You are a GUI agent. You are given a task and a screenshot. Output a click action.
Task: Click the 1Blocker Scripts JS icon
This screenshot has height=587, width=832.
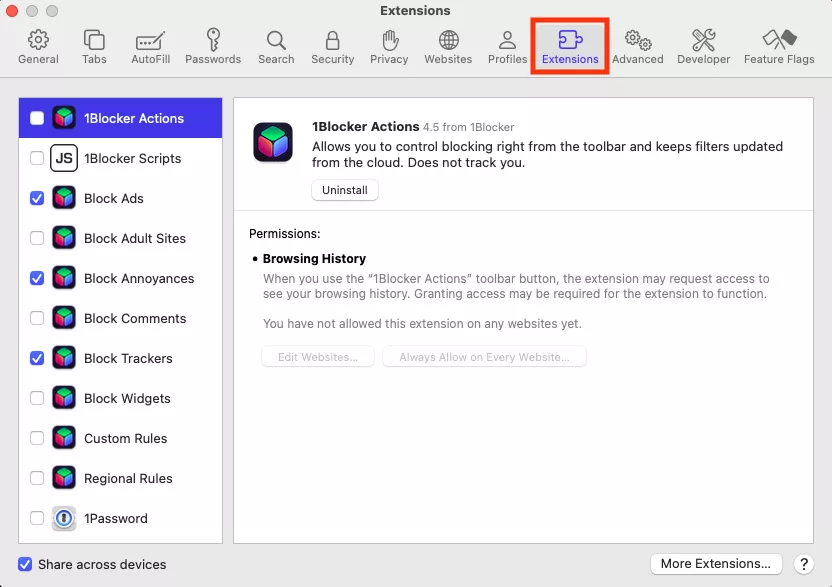coord(64,158)
